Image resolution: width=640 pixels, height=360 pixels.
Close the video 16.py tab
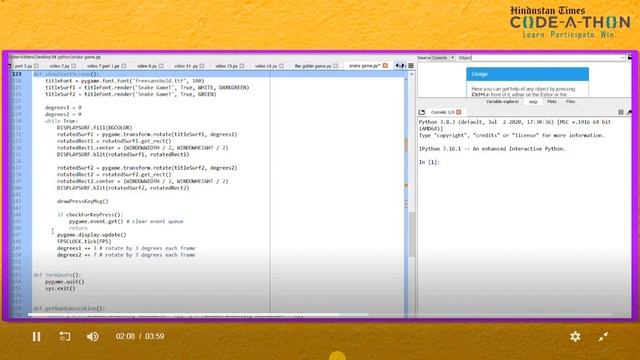pyautogui.click(x=281, y=66)
